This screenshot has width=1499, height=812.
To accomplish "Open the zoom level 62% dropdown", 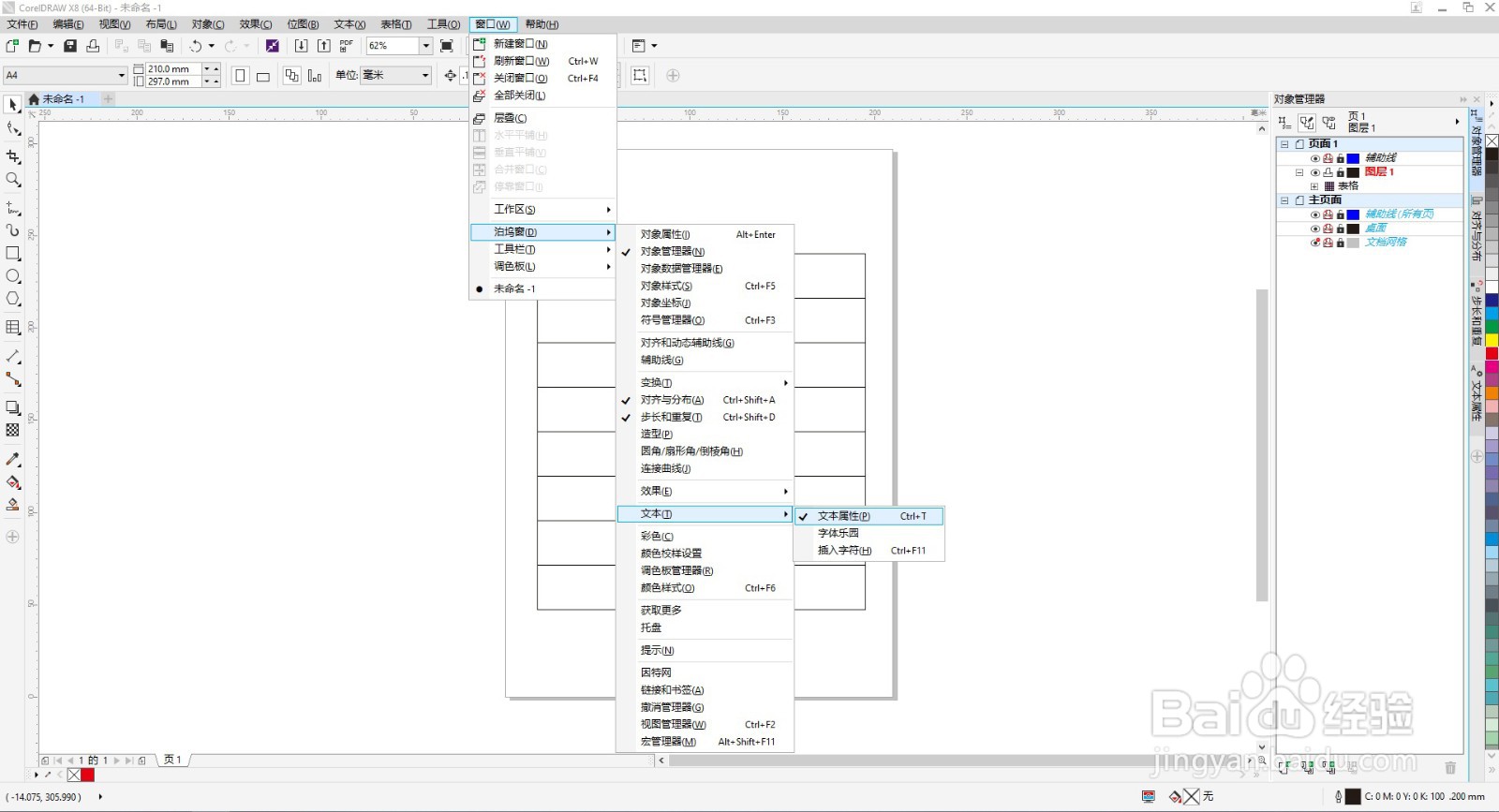I will click(x=425, y=45).
